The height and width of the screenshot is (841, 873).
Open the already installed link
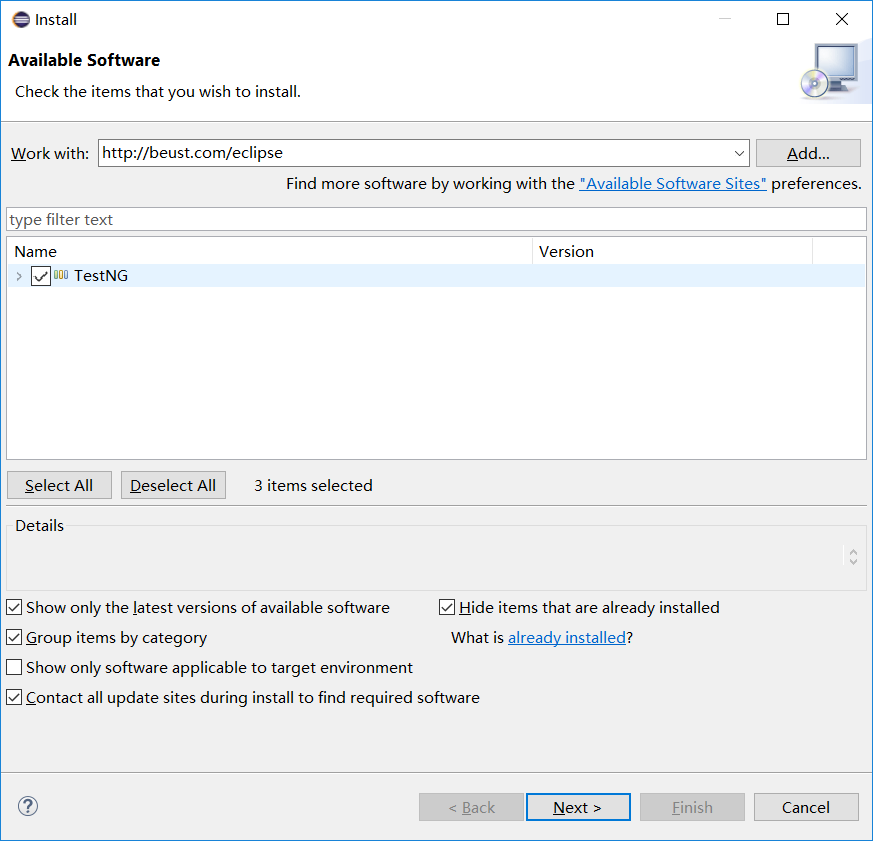[x=567, y=637]
